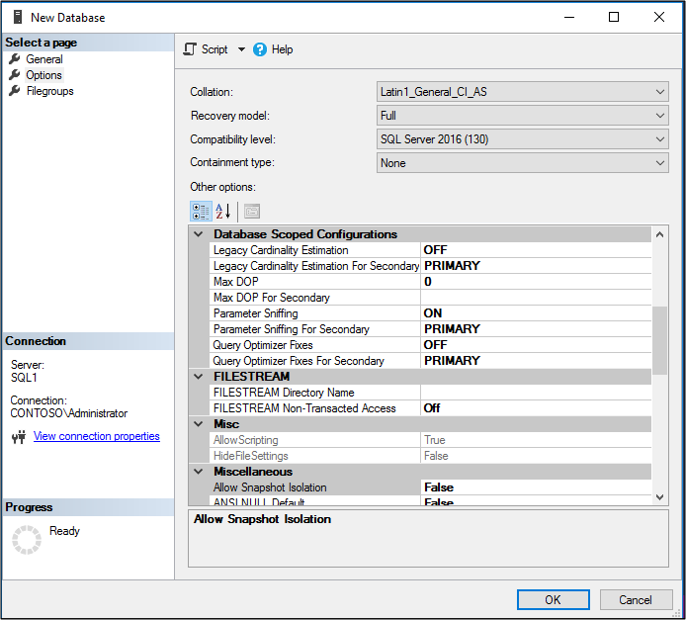
Task: Click the connection properties icon
Action: pyautogui.click(x=18, y=437)
